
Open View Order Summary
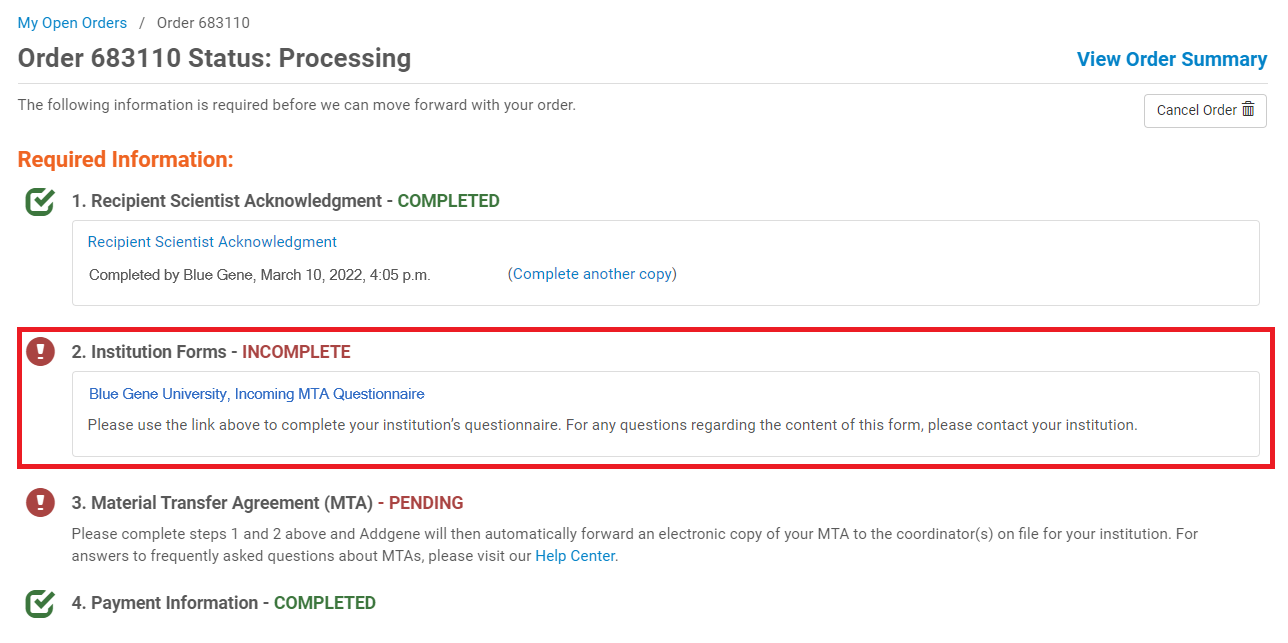[x=1172, y=59]
